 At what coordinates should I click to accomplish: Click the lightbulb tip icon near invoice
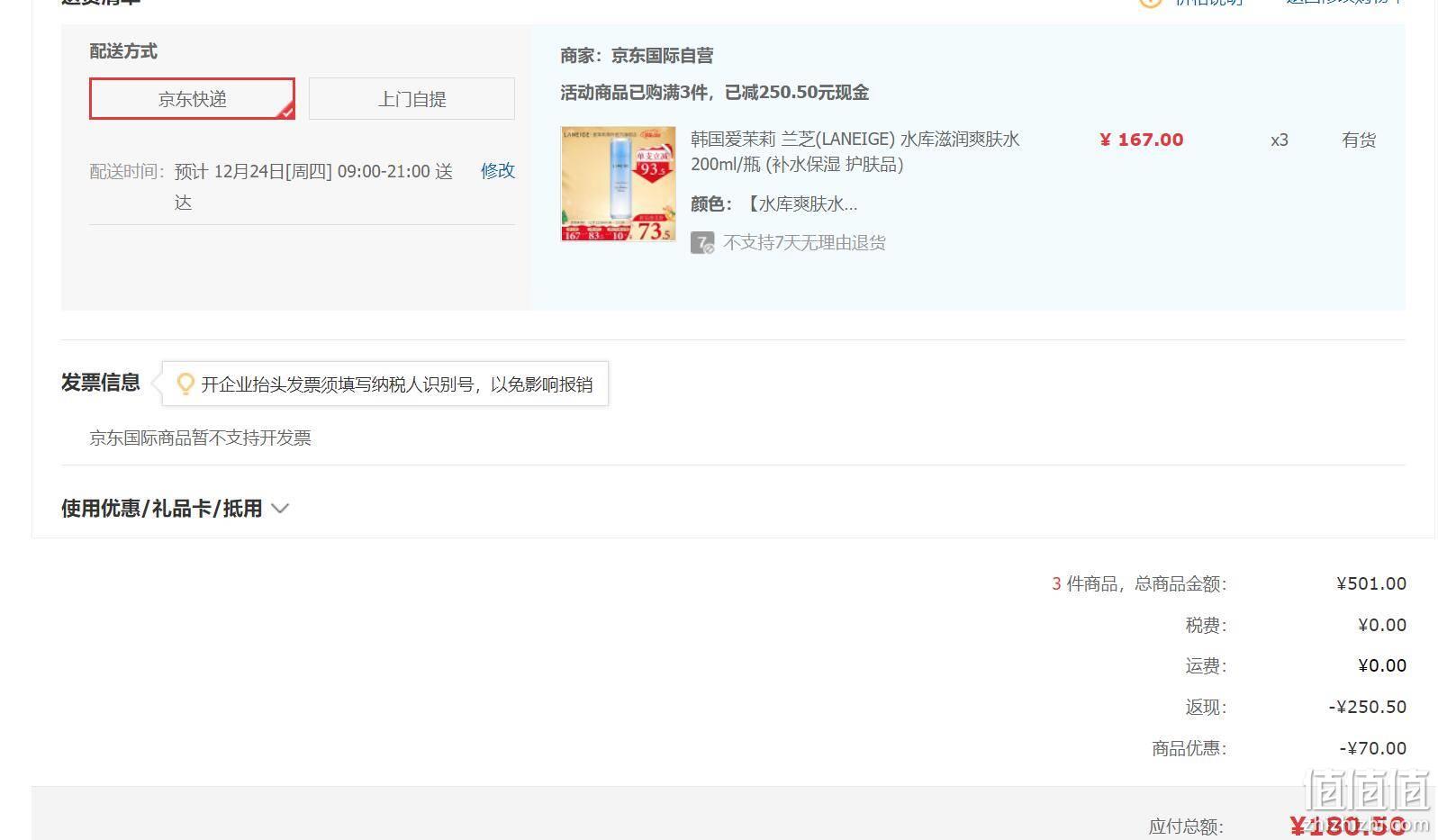tap(185, 384)
